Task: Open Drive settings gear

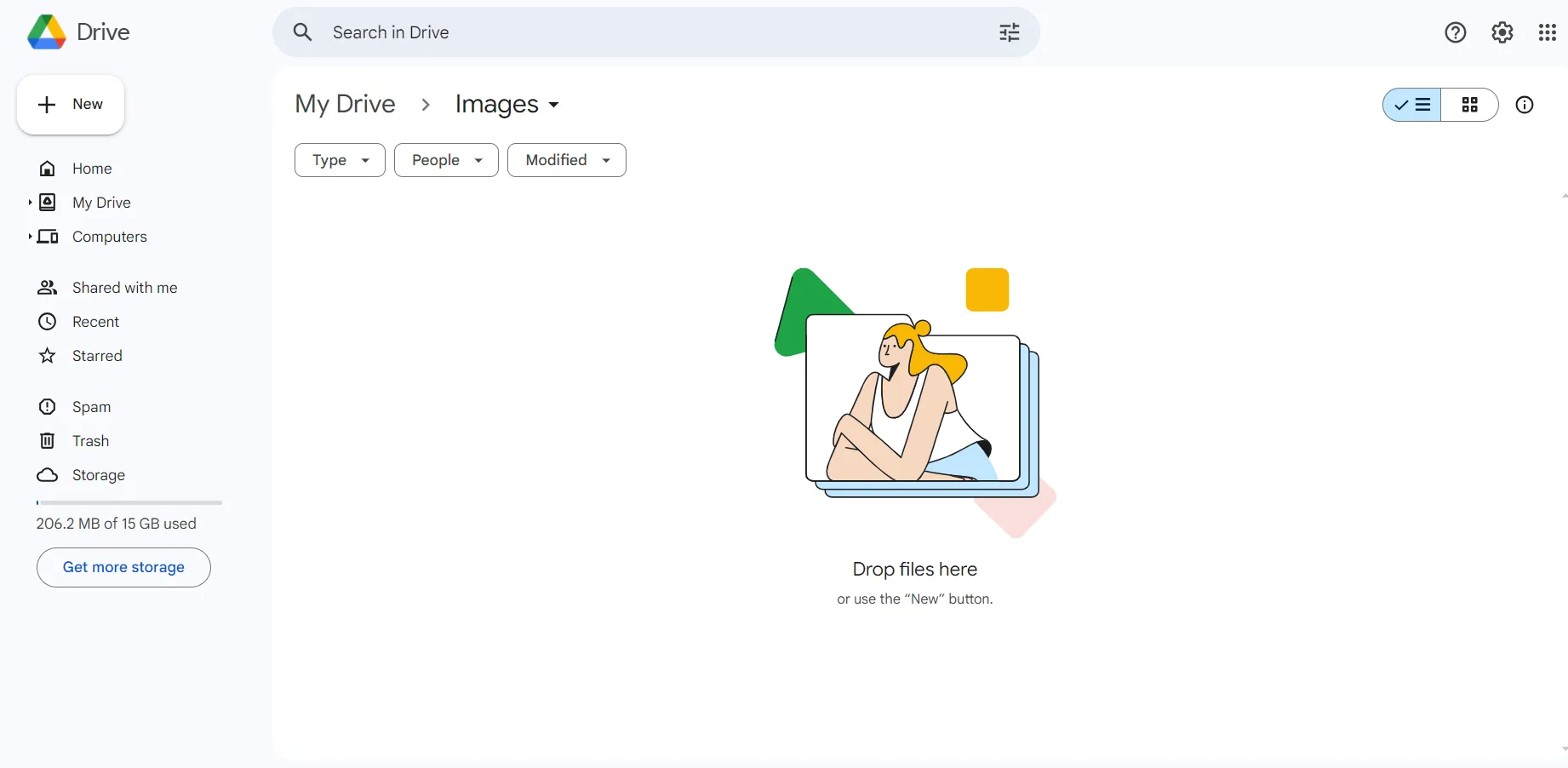Action: (1502, 32)
